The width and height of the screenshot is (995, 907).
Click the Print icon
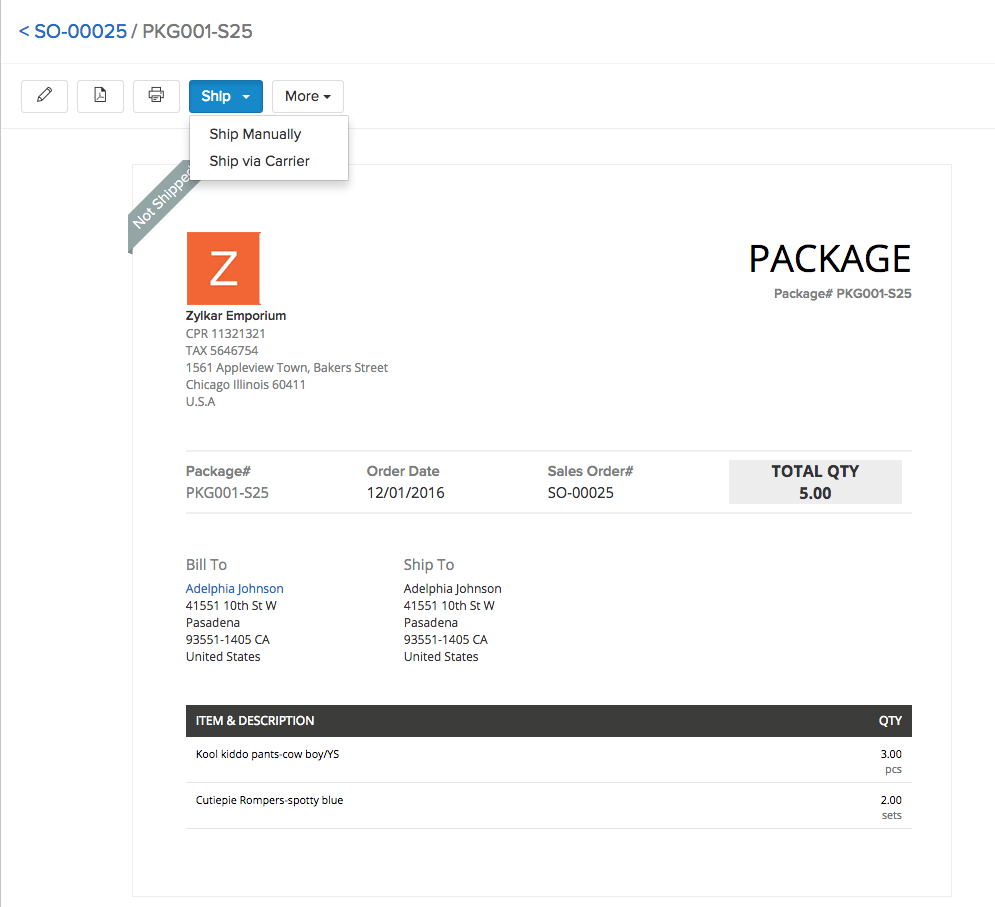coord(156,95)
